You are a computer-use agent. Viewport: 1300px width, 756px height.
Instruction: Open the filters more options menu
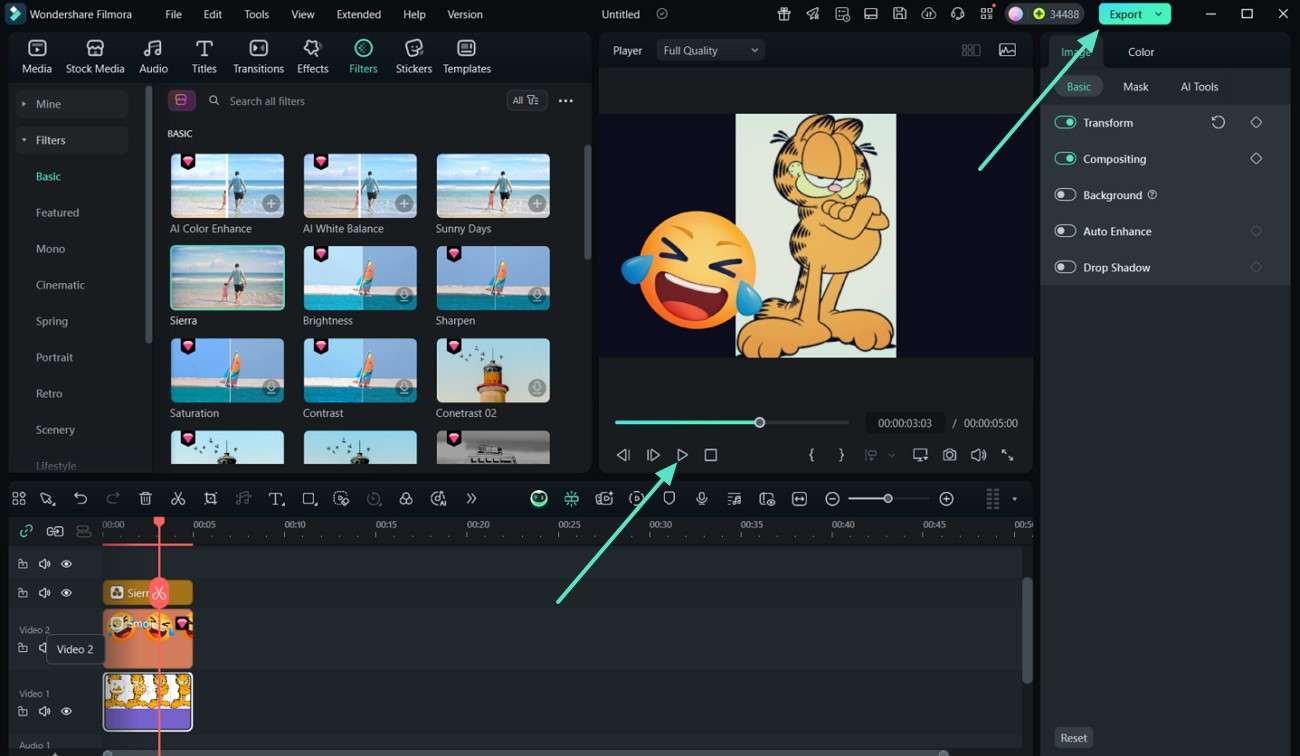click(x=566, y=101)
